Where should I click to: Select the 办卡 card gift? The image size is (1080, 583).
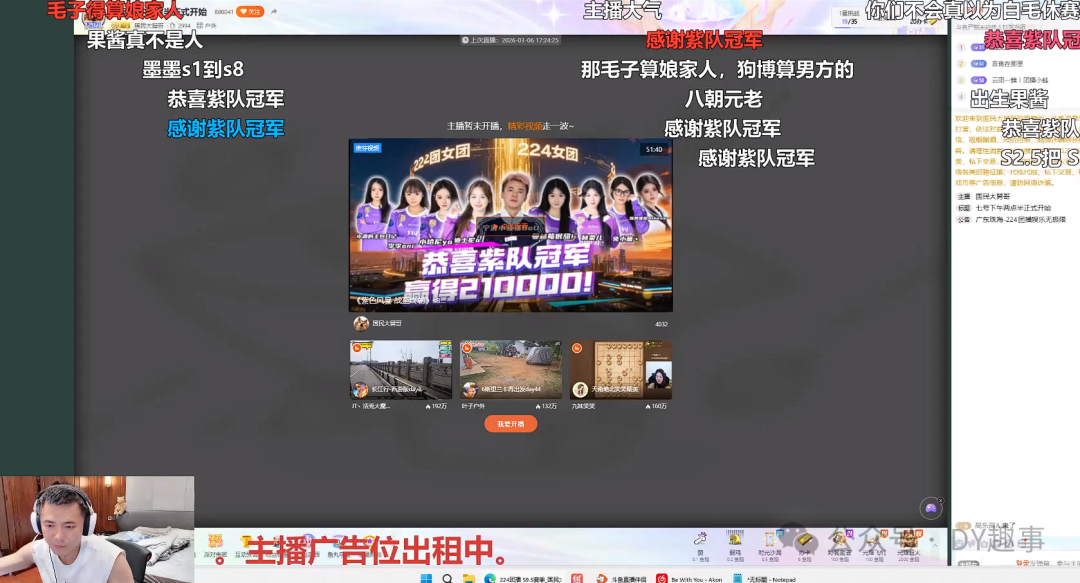pos(804,544)
